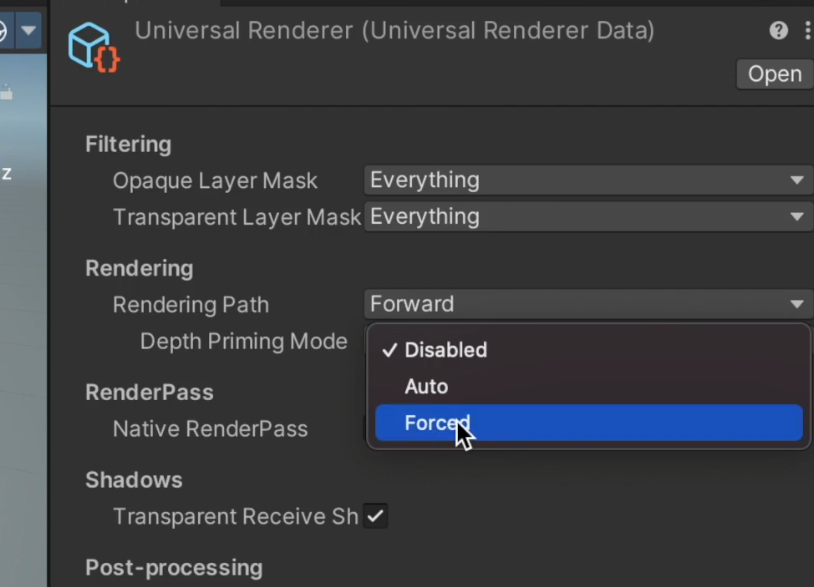Click the Depth Priming Mode label
Viewport: 814px width, 587px height.
coord(243,342)
